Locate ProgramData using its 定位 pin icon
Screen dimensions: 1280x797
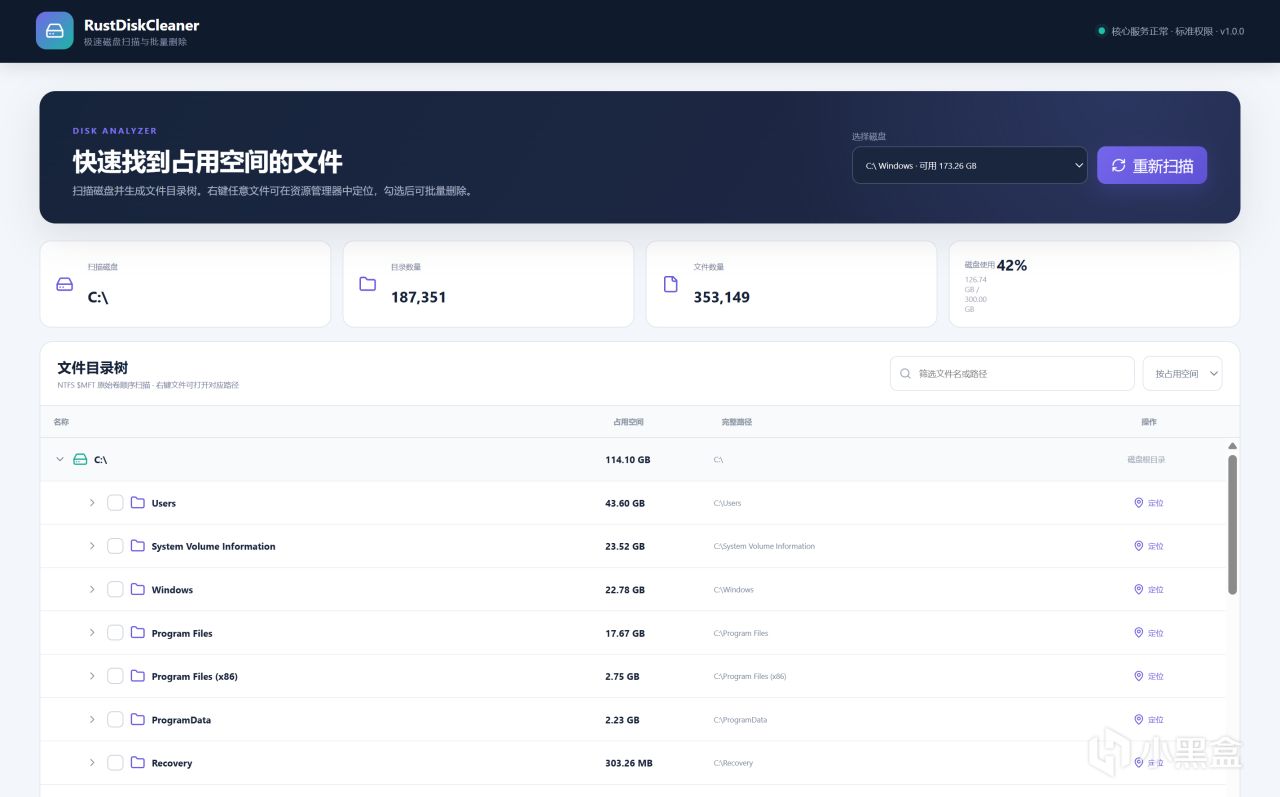(1138, 719)
